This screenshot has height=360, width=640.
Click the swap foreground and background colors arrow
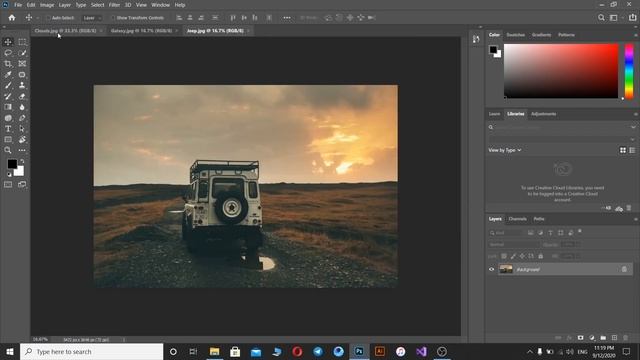[x=22, y=161]
